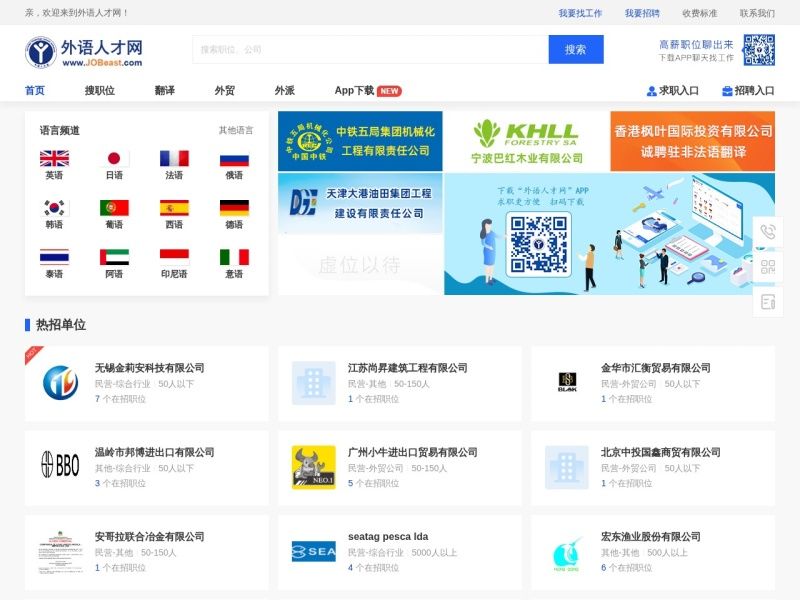Open the 外贸 navigation item
This screenshot has width=800, height=600.
[x=224, y=91]
